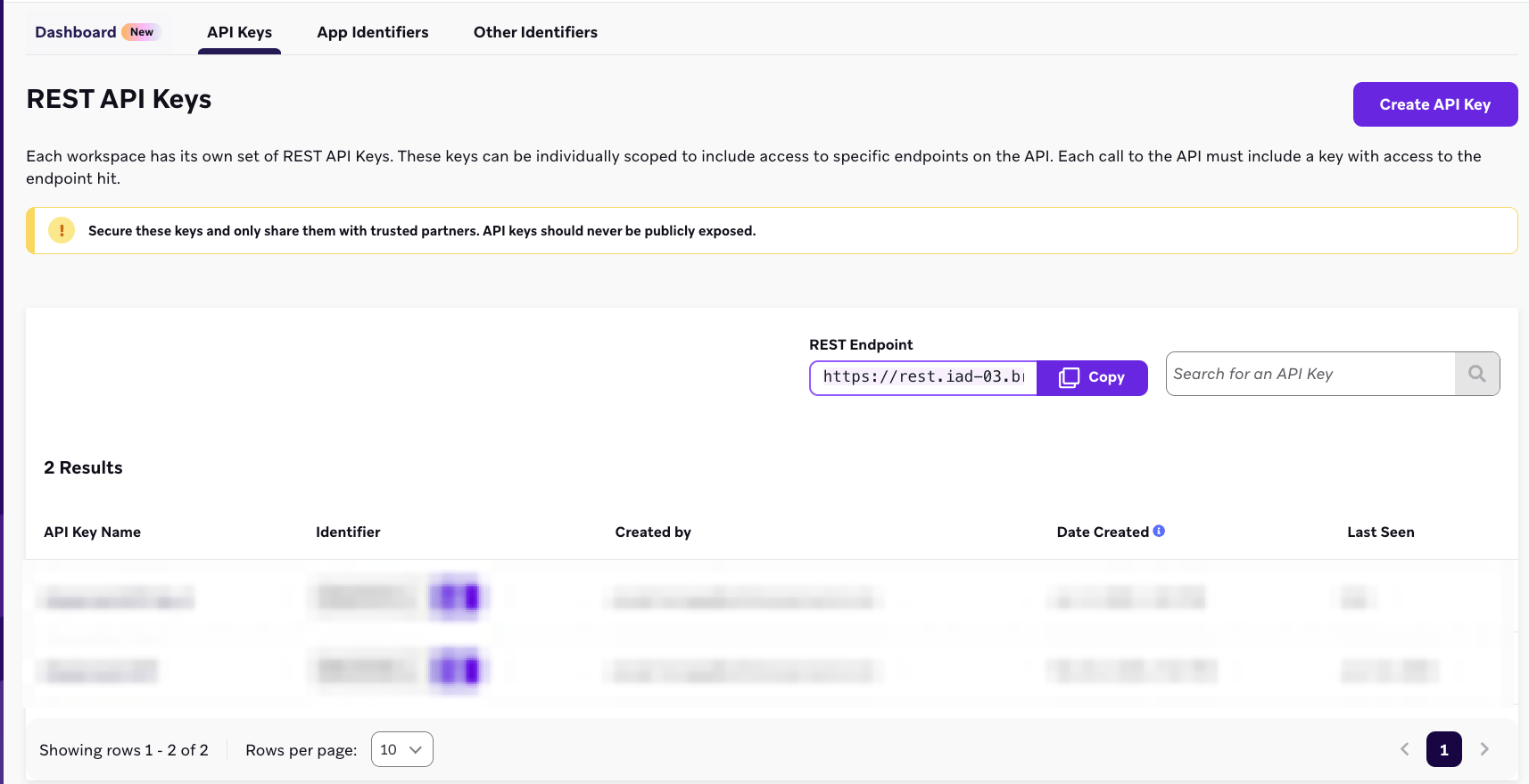Click the Created by column header
Screen dimensions: 1529x784
tap(653, 532)
